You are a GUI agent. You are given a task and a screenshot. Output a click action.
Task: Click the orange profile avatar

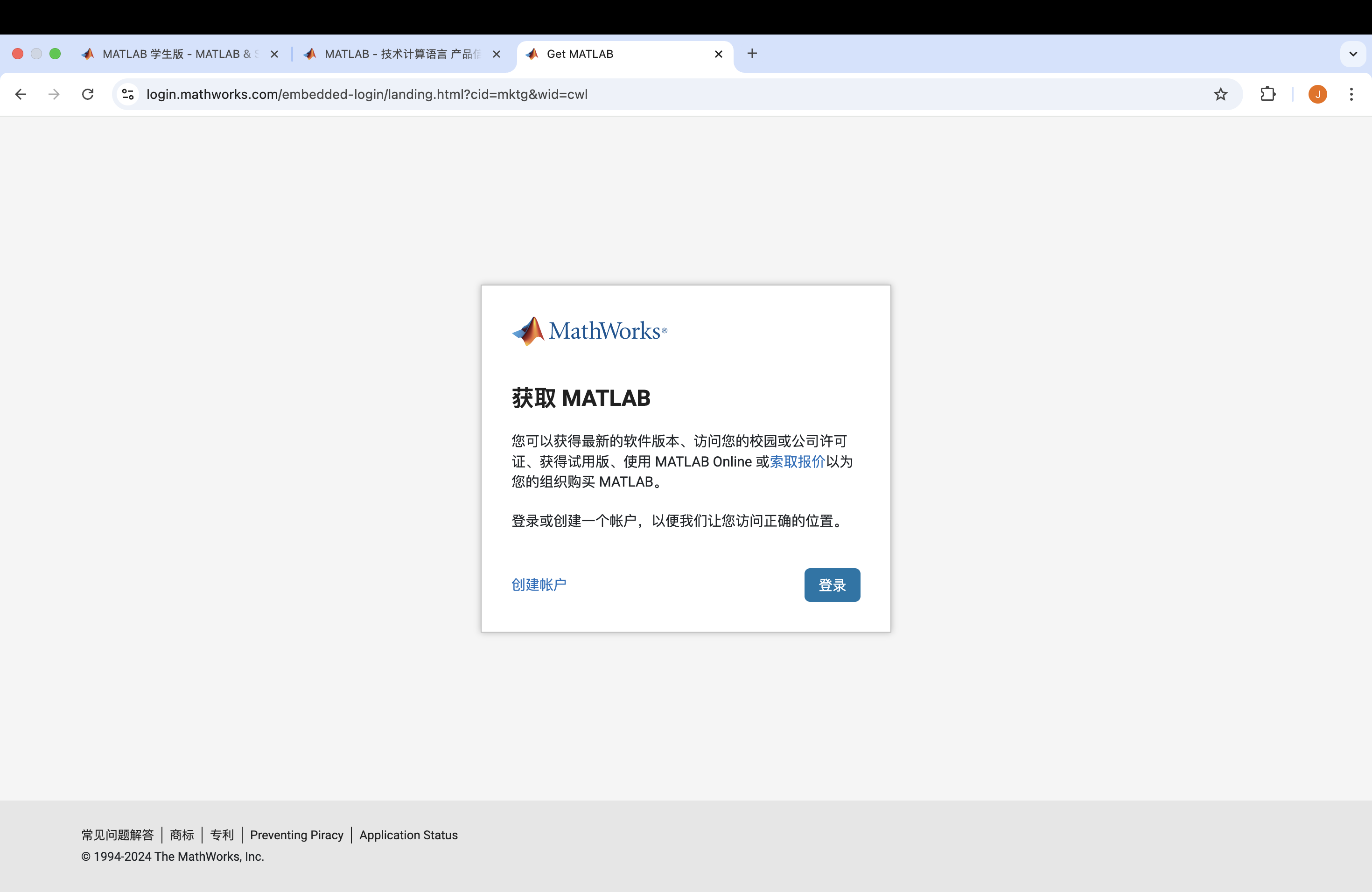1317,94
